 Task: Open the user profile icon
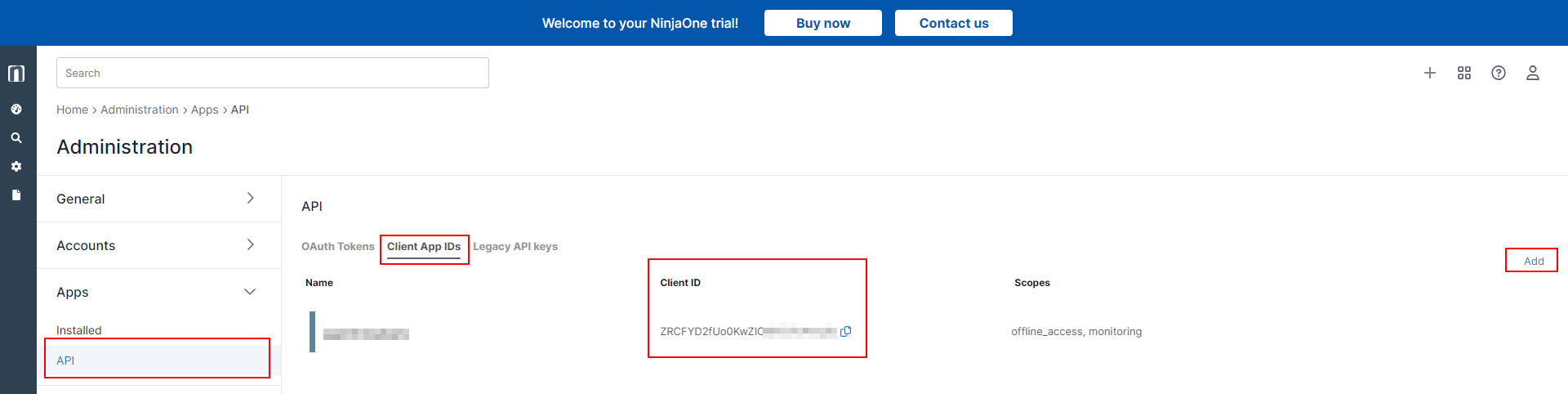(1533, 73)
